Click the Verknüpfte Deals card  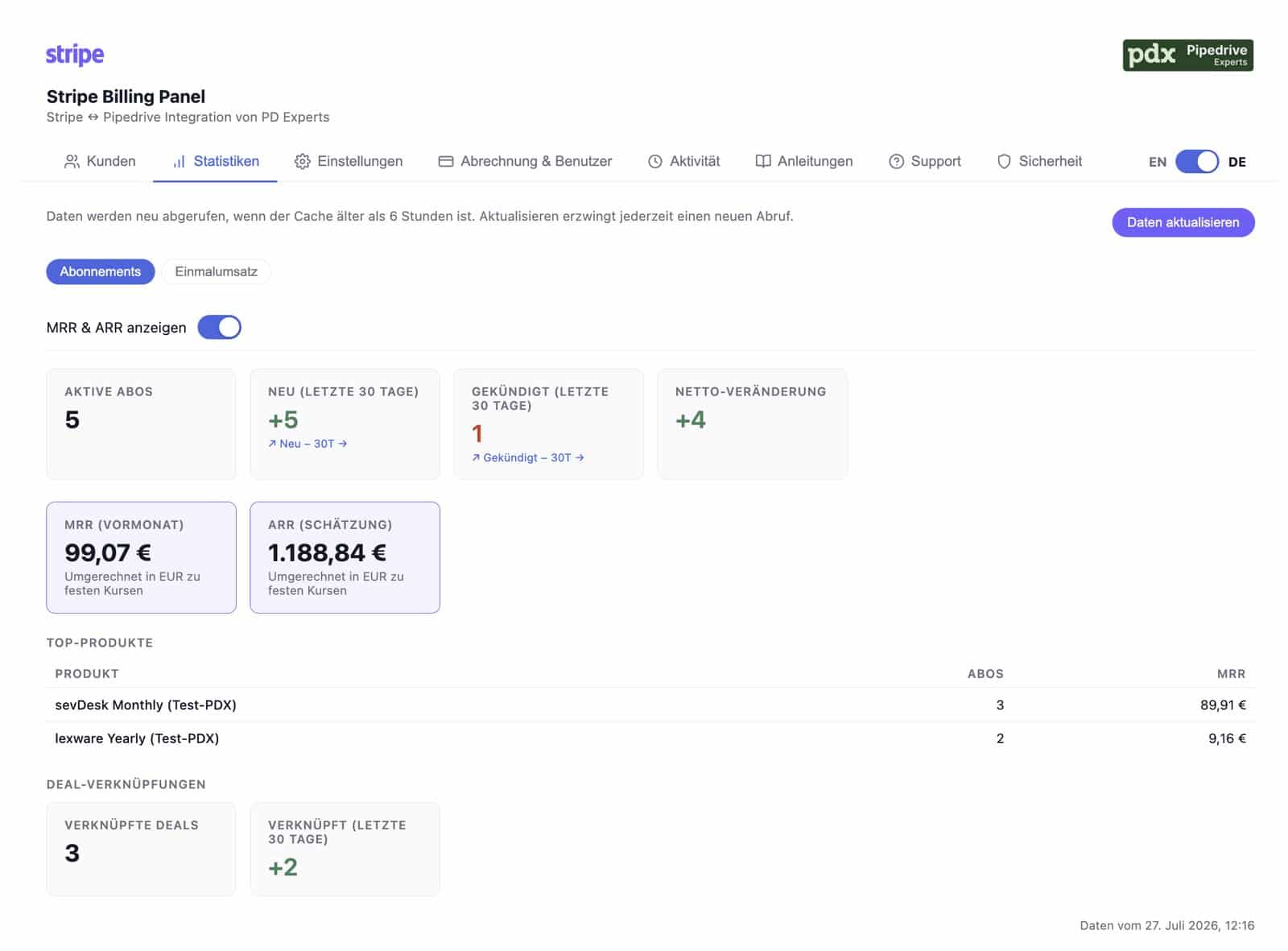point(142,849)
